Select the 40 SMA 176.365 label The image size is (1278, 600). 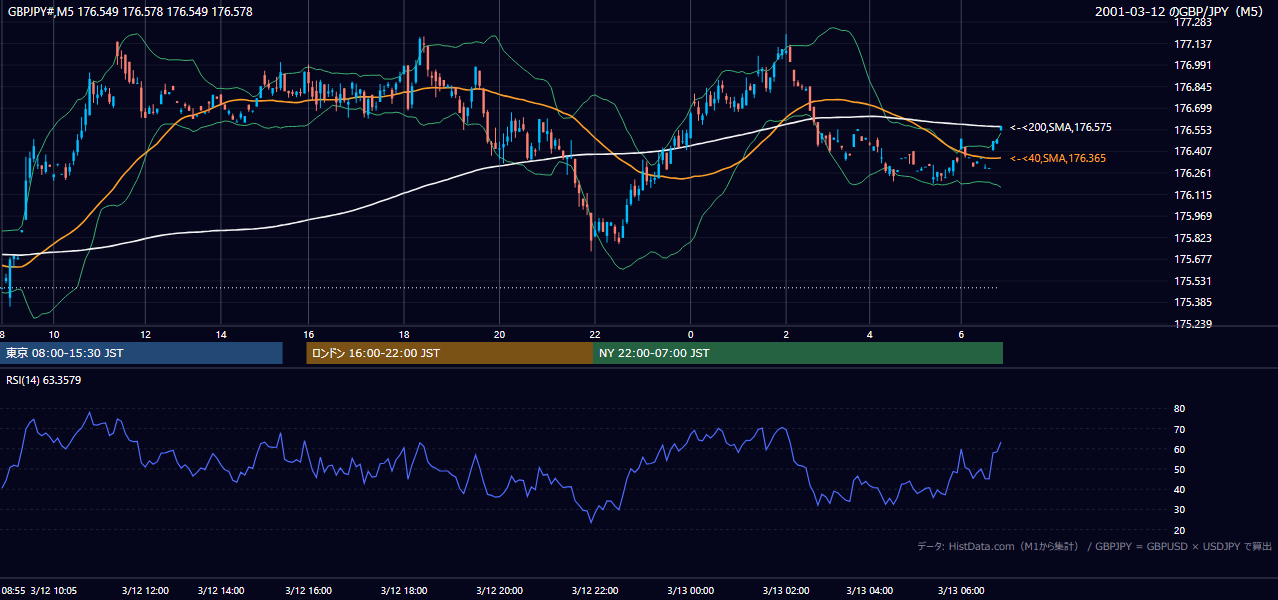point(1058,158)
